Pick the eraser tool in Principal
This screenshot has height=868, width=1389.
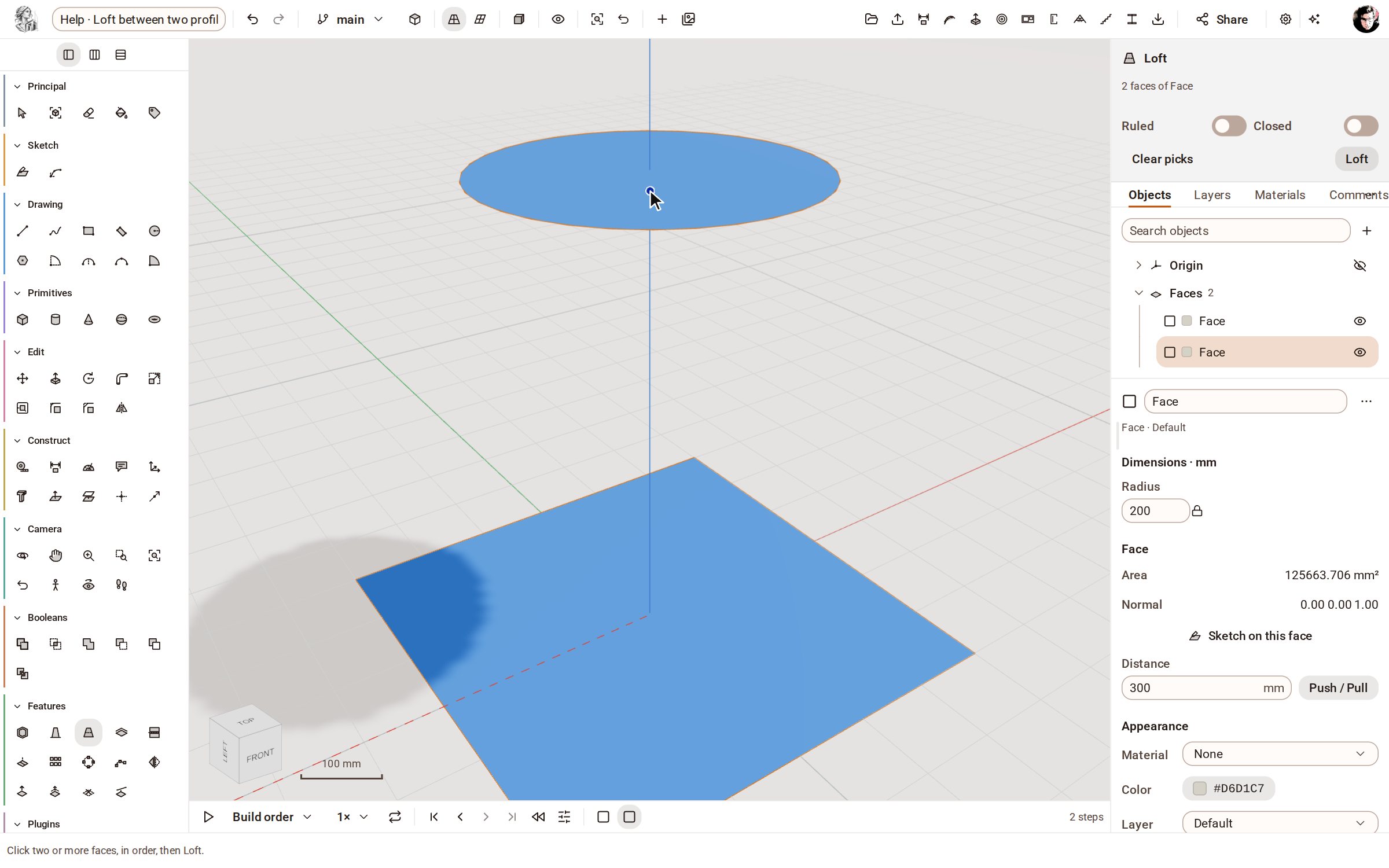click(89, 113)
